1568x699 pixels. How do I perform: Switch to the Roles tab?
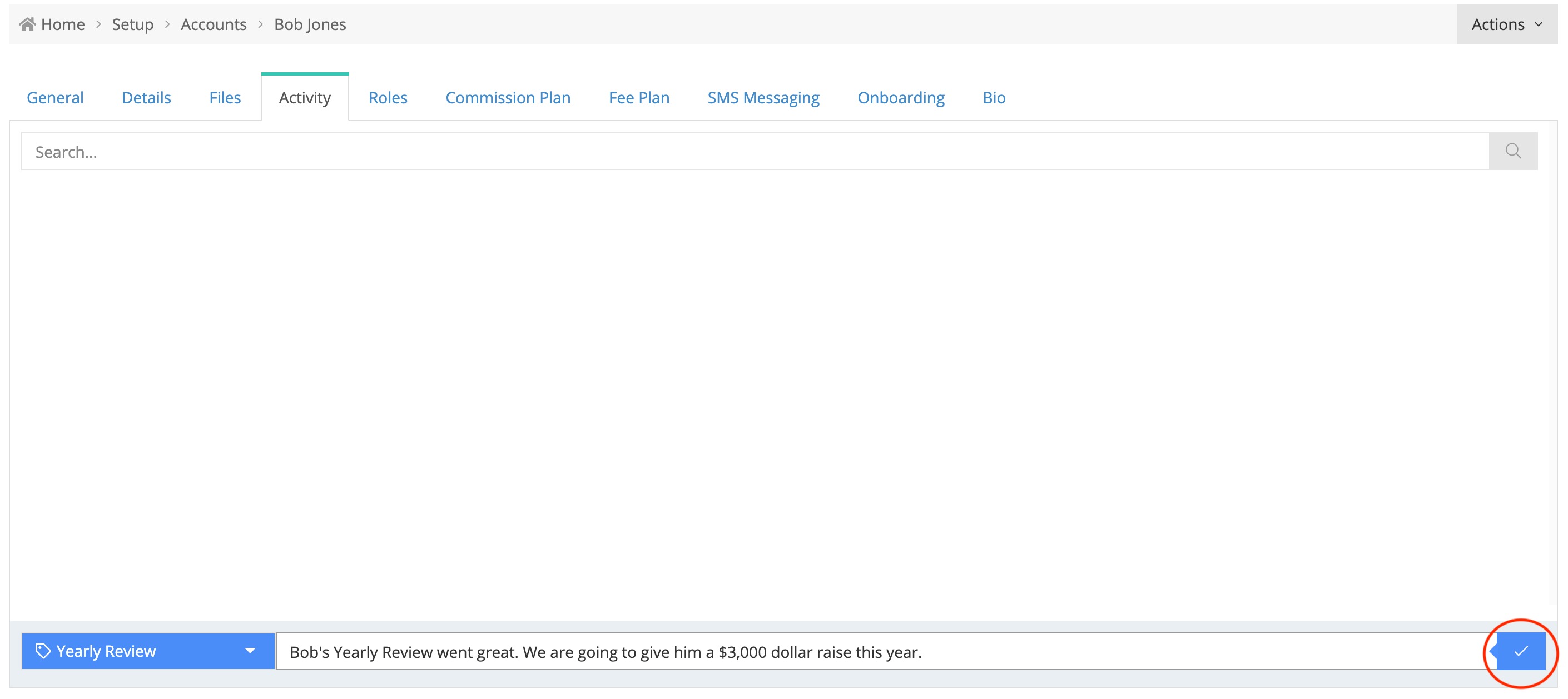point(388,97)
